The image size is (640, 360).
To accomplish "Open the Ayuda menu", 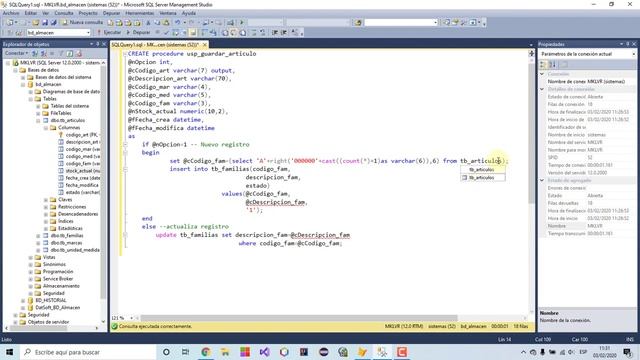I will coord(189,13).
